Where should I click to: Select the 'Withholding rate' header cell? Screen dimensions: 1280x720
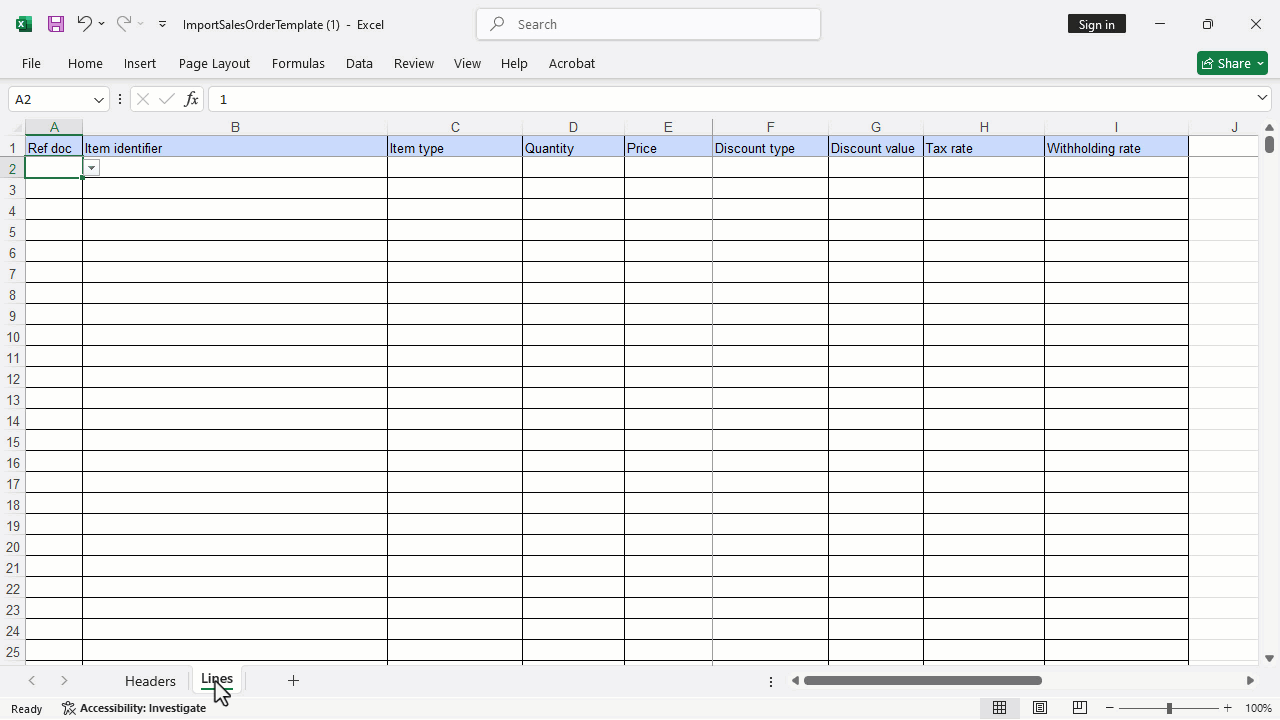click(1116, 148)
